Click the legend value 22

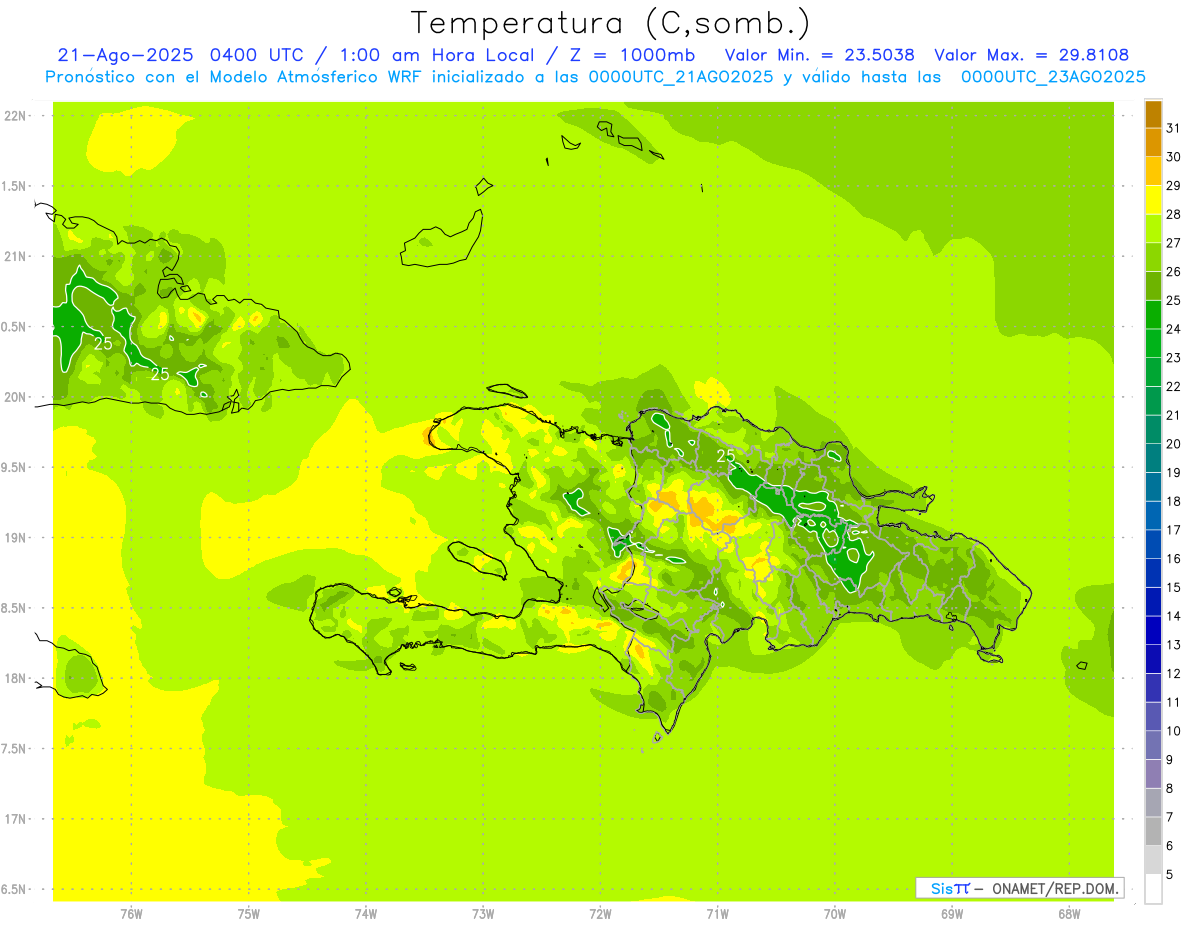click(x=1173, y=386)
